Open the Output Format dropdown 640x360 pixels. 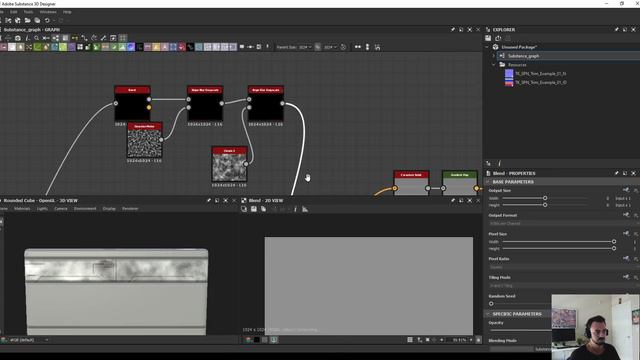(564, 224)
